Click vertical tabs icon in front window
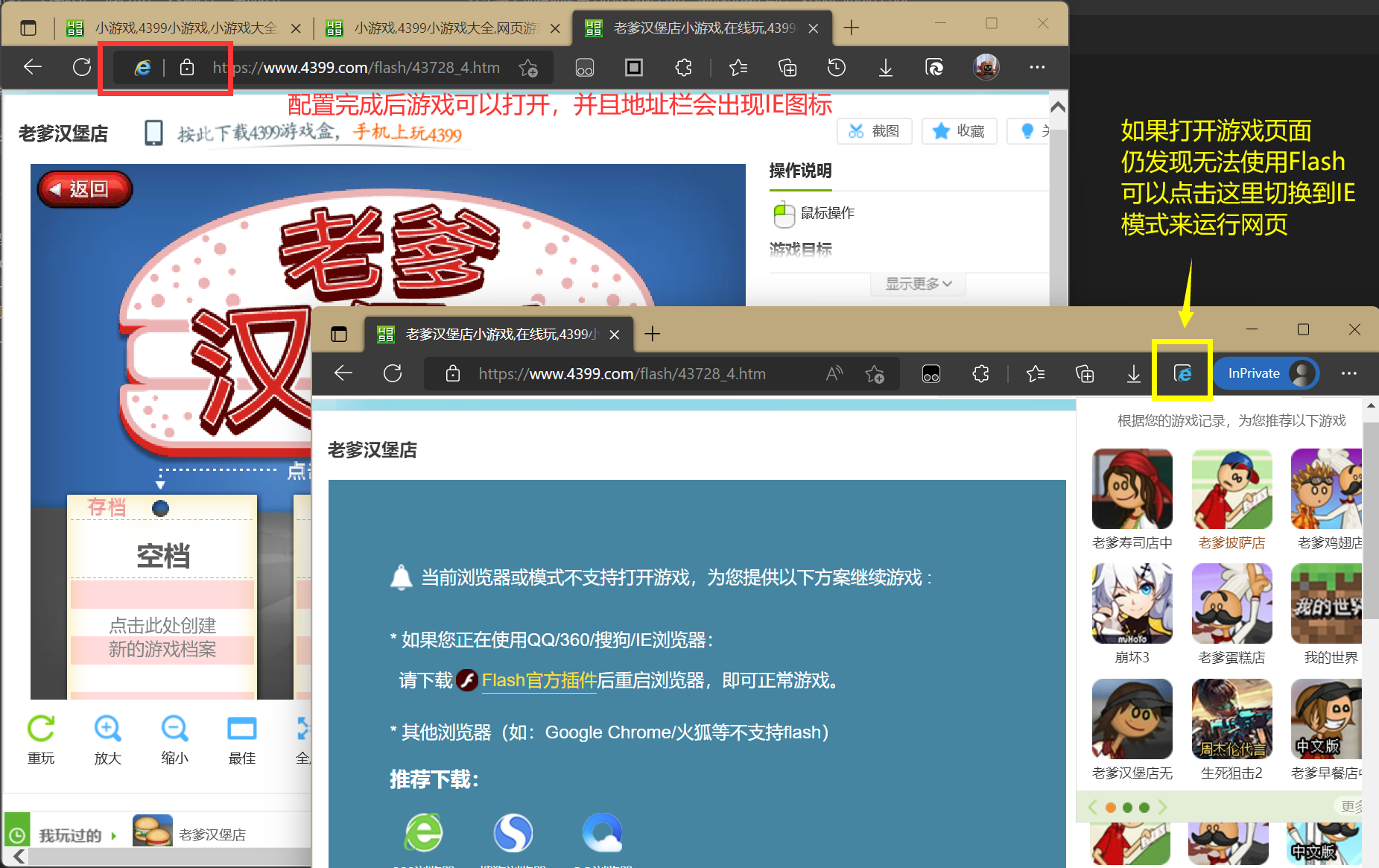The height and width of the screenshot is (868, 1379). (x=339, y=334)
